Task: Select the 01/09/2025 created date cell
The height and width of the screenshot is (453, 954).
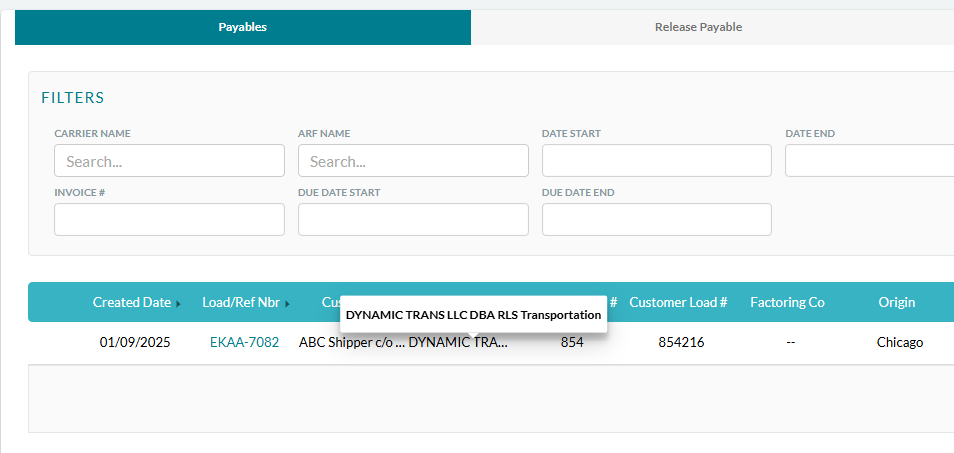Action: (x=135, y=342)
